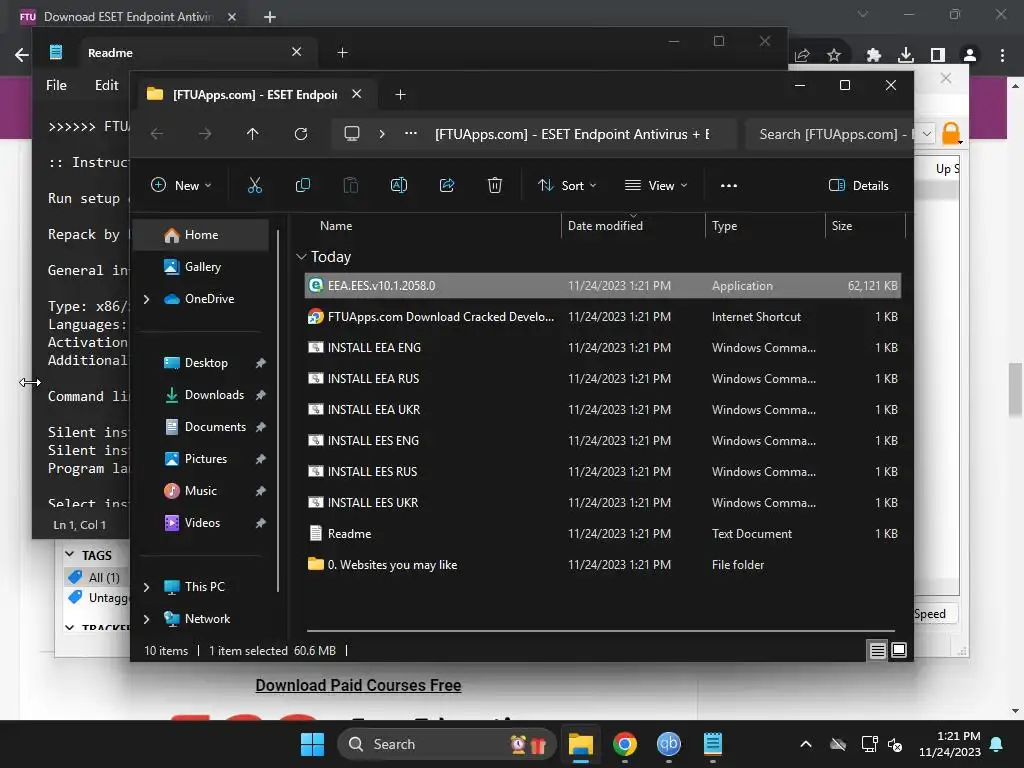Expand the Network tree node

[x=146, y=619]
